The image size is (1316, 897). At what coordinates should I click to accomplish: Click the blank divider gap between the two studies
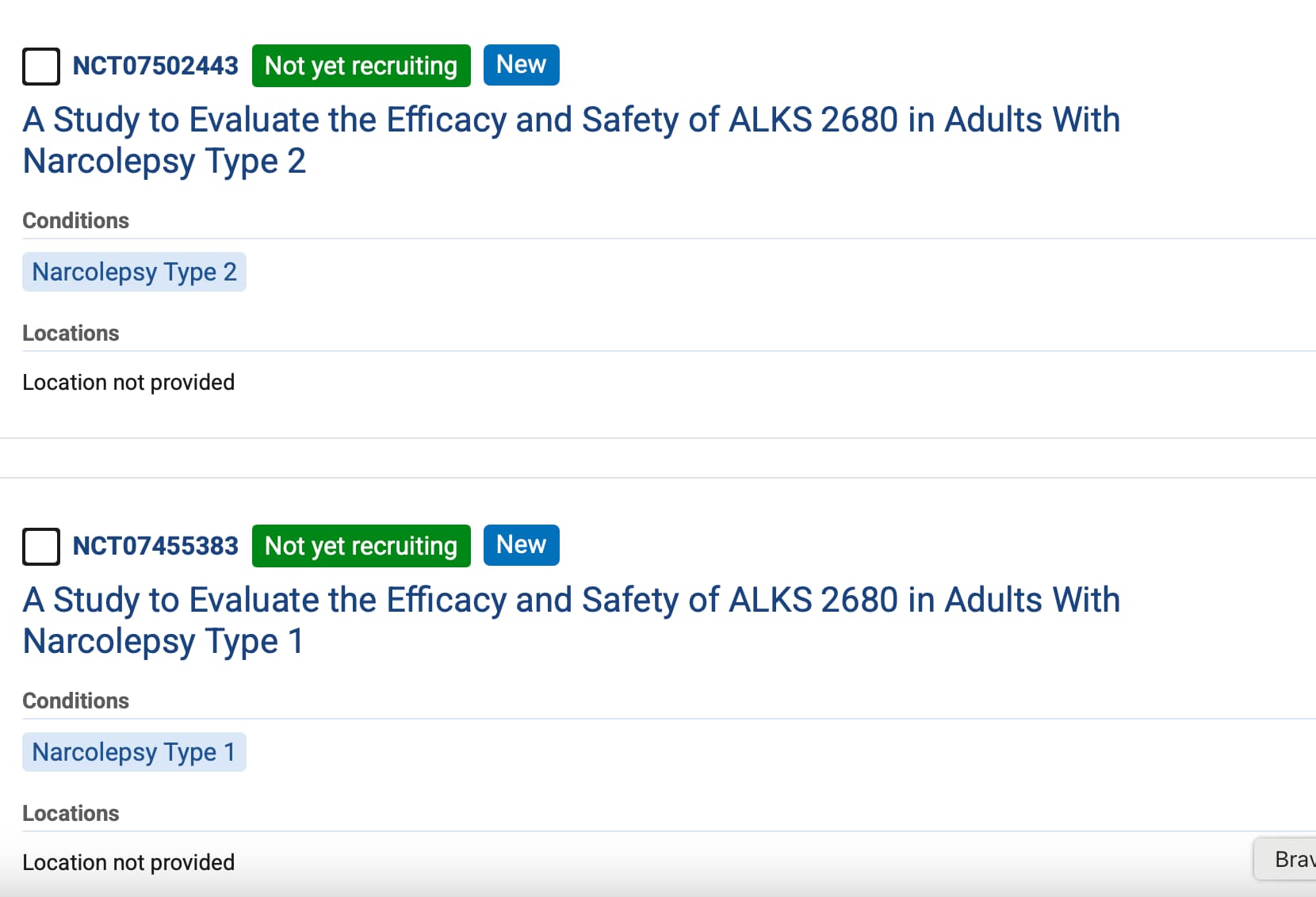[x=658, y=458]
